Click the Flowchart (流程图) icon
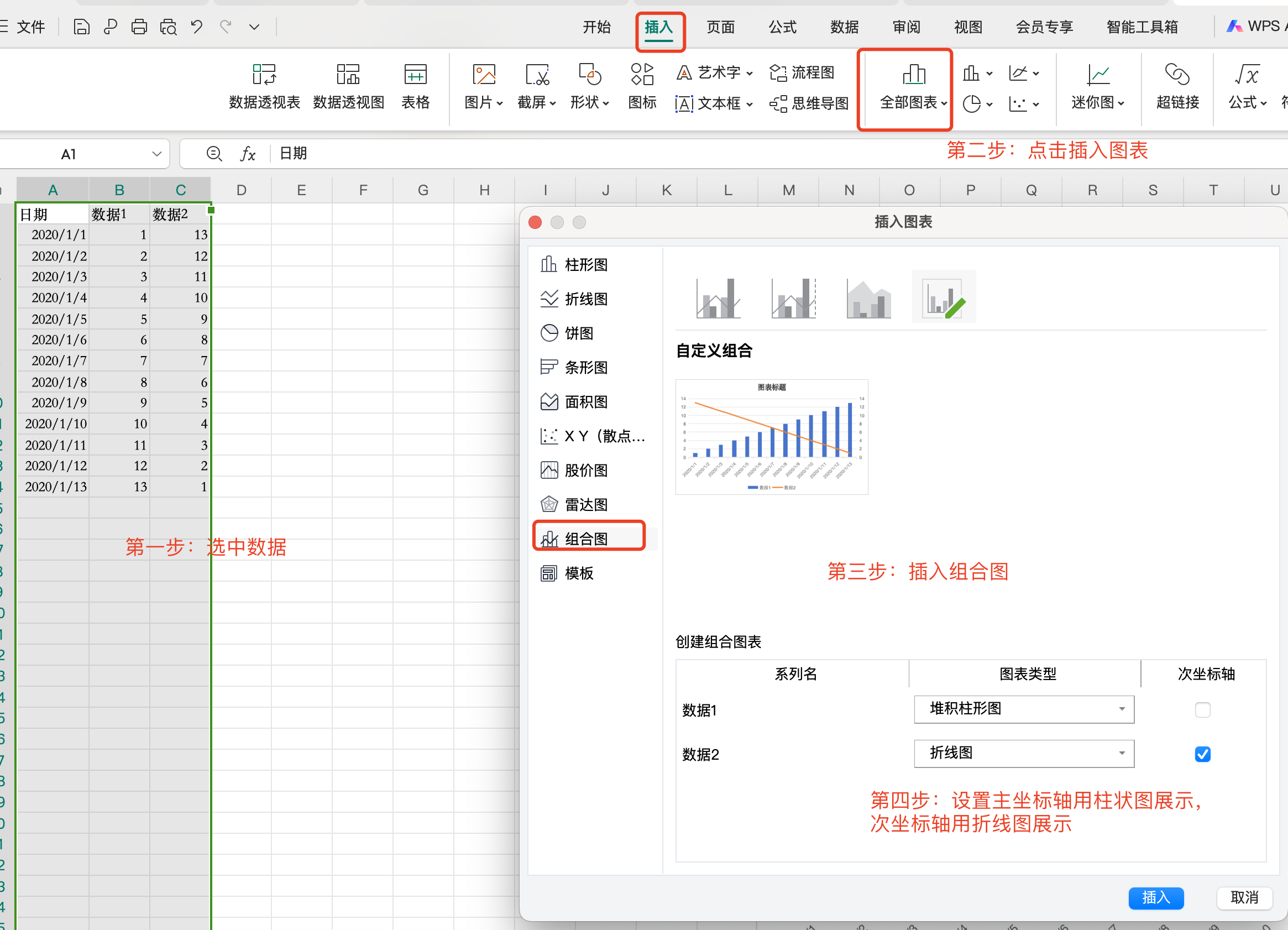Screen dimensions: 1288x930 click(x=778, y=73)
